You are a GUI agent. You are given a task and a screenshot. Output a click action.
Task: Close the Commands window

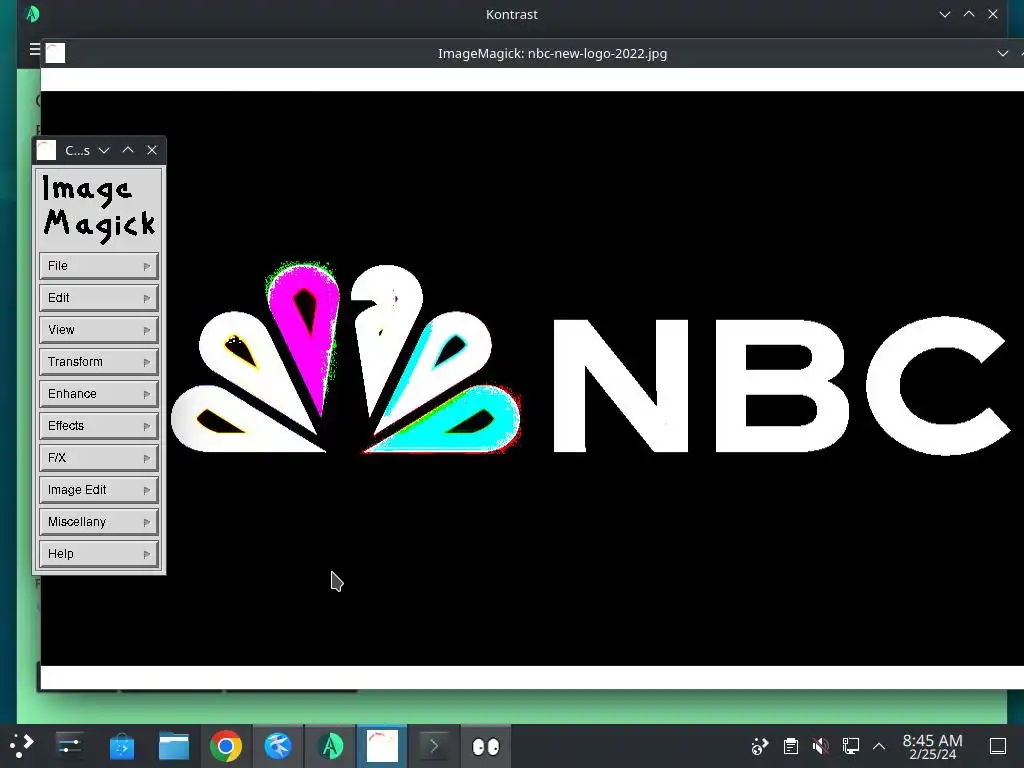click(152, 150)
